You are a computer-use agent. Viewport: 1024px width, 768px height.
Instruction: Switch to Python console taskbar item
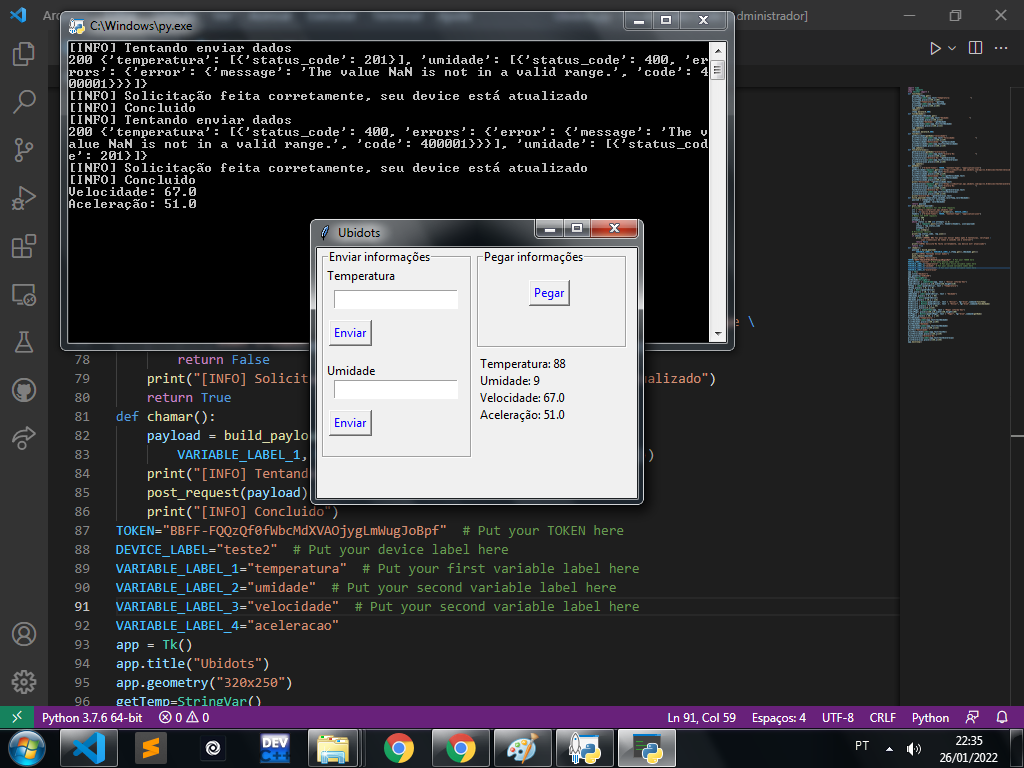(x=647, y=748)
